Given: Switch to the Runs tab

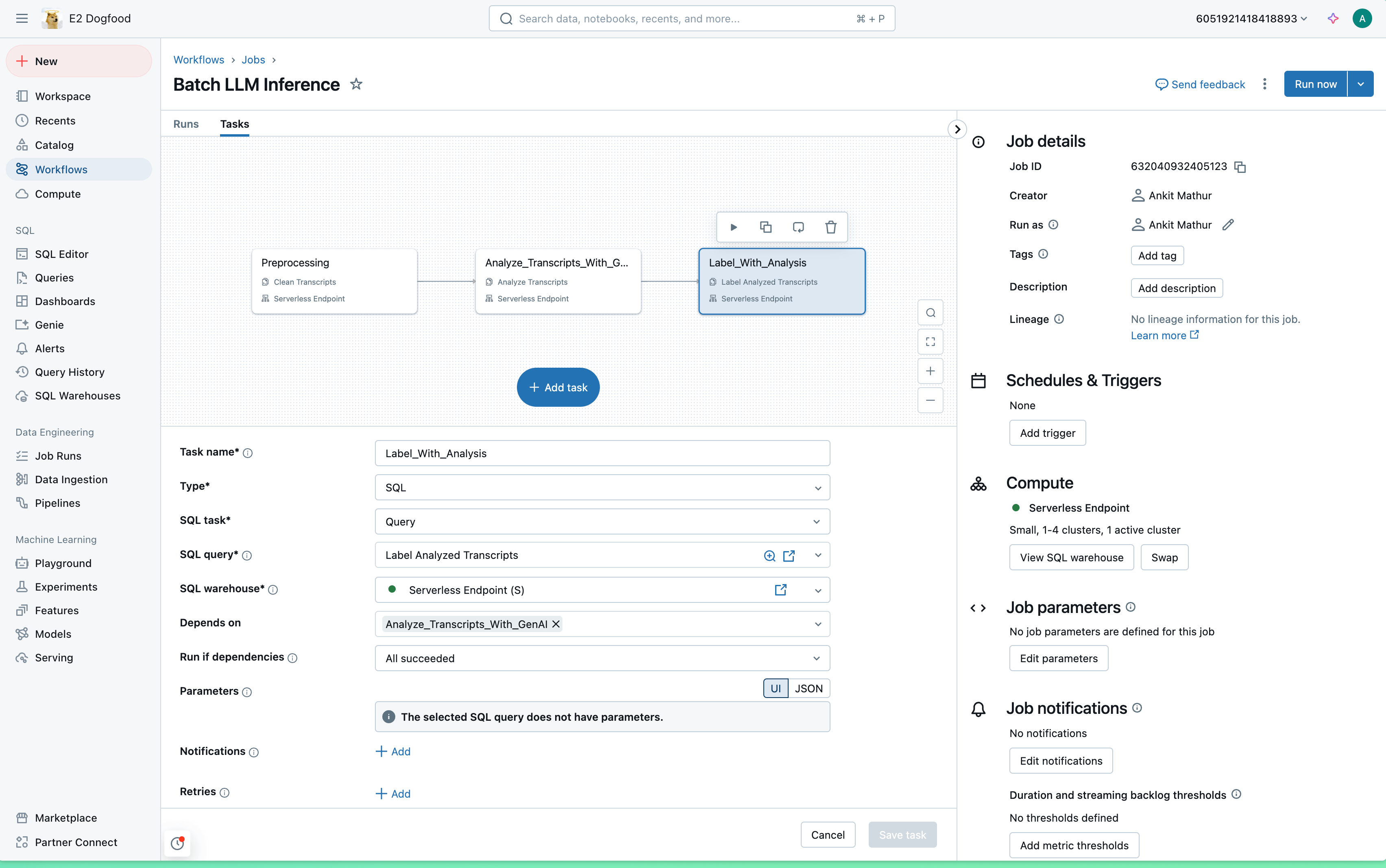Looking at the screenshot, I should point(186,124).
